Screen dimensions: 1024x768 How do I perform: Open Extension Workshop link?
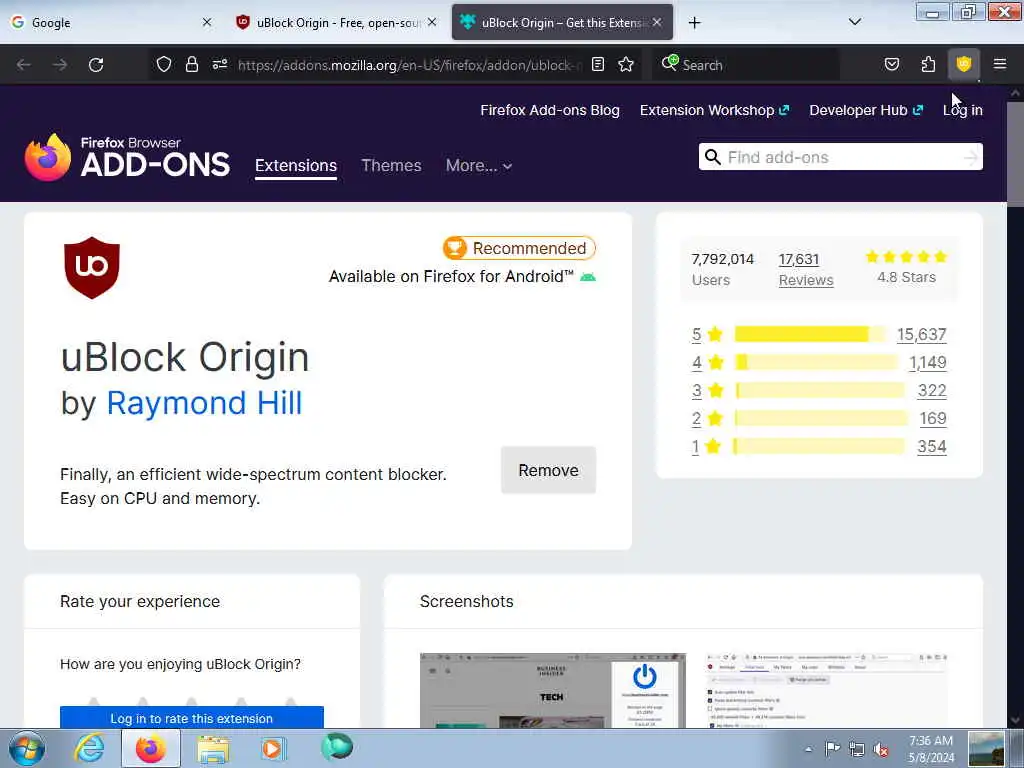714,110
